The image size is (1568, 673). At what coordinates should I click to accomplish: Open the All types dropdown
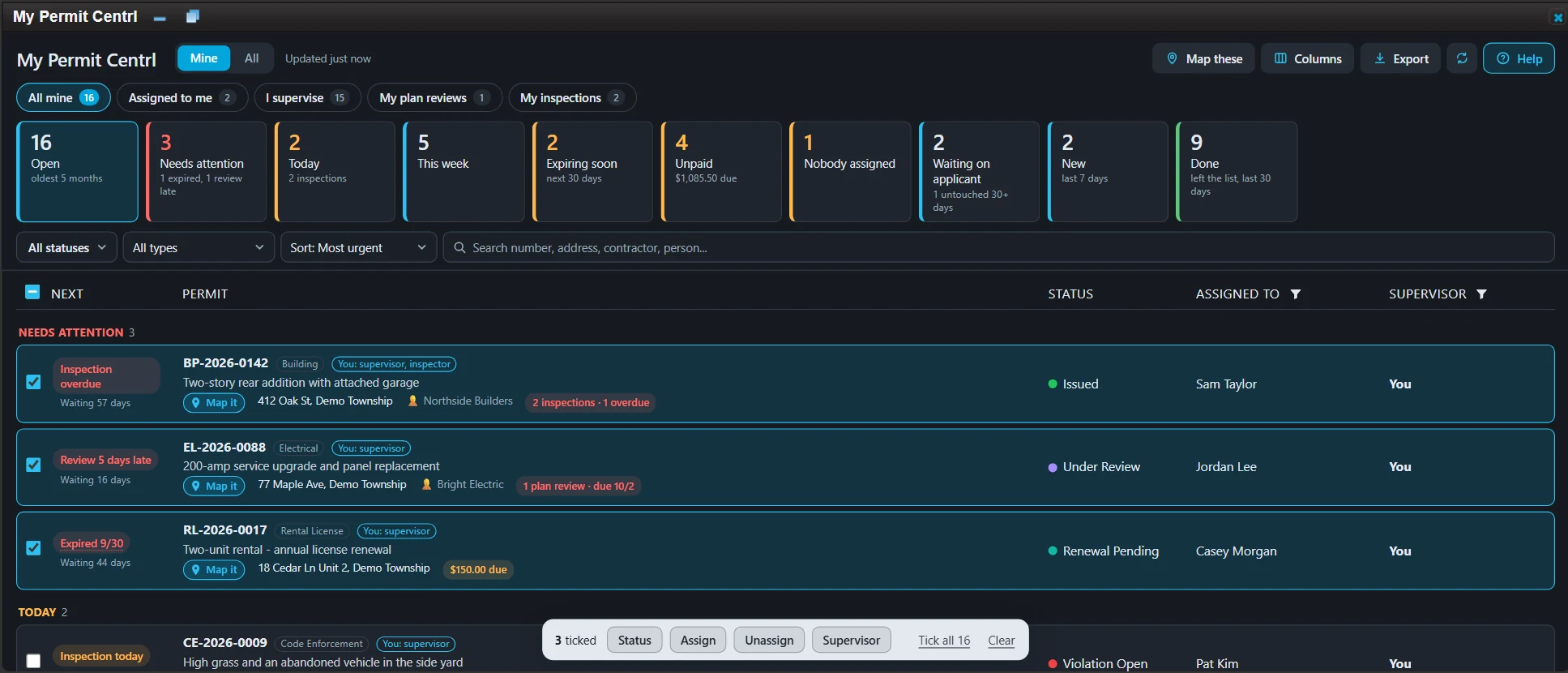(199, 248)
